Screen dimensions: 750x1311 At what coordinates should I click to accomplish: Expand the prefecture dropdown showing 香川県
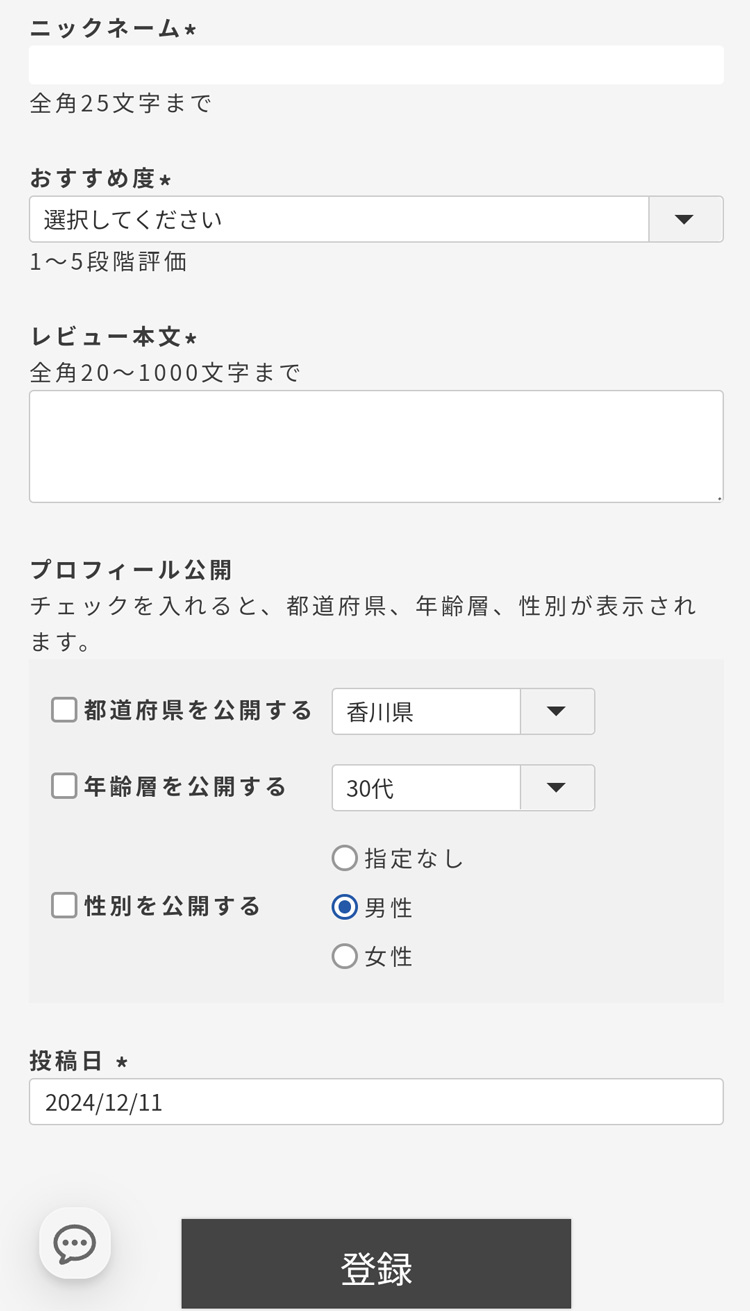[425, 711]
